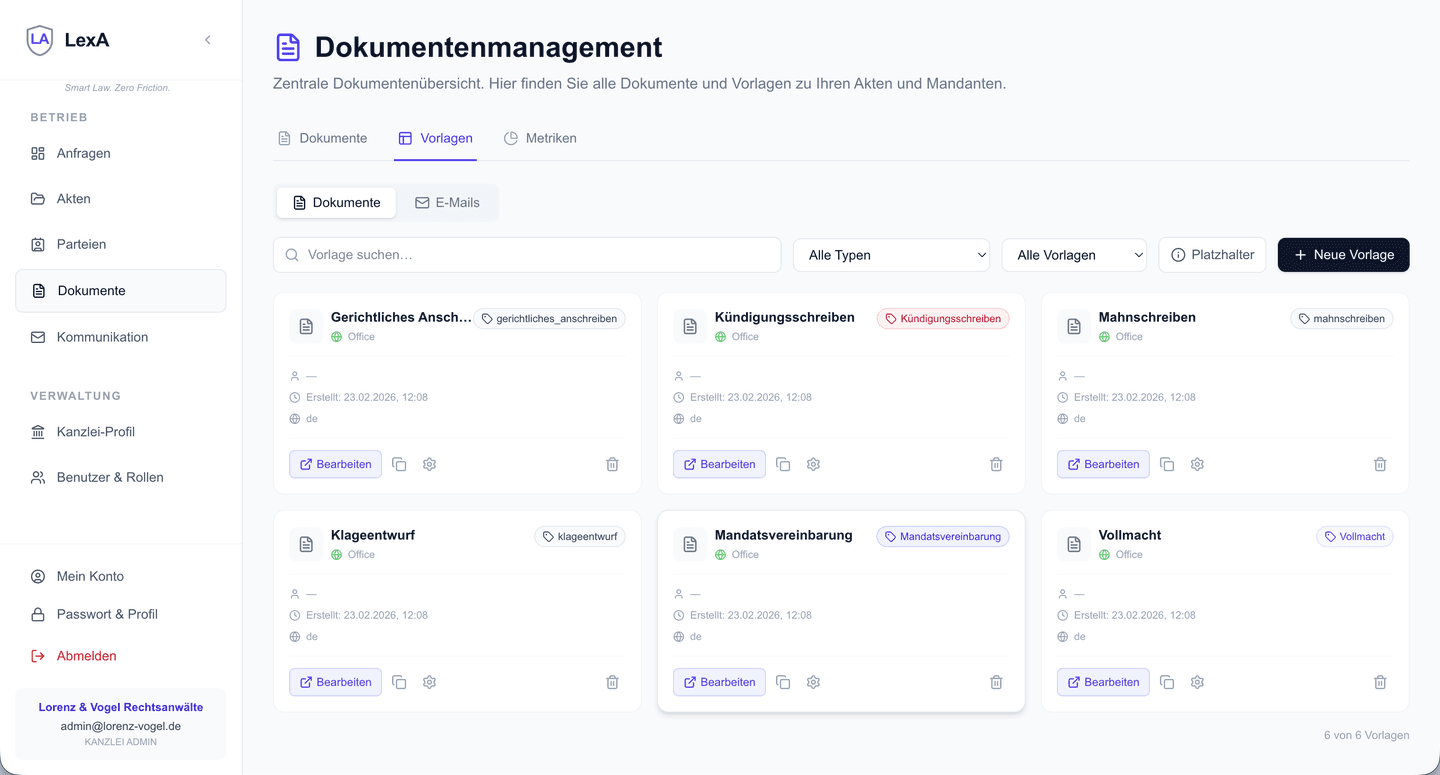Switch to the Metriken tab
This screenshot has width=1440, height=775.
[x=540, y=138]
